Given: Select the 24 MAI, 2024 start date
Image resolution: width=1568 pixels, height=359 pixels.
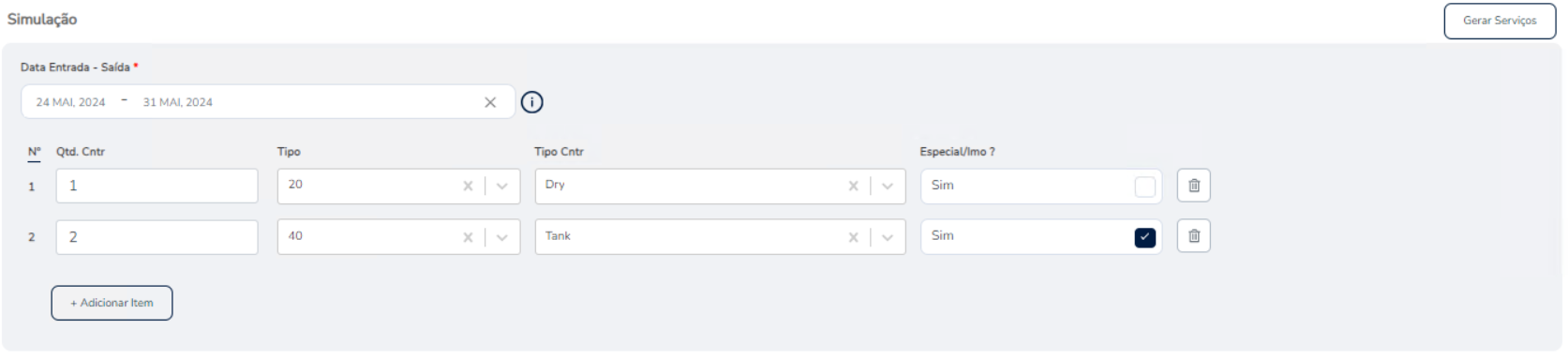Looking at the screenshot, I should pyautogui.click(x=71, y=102).
